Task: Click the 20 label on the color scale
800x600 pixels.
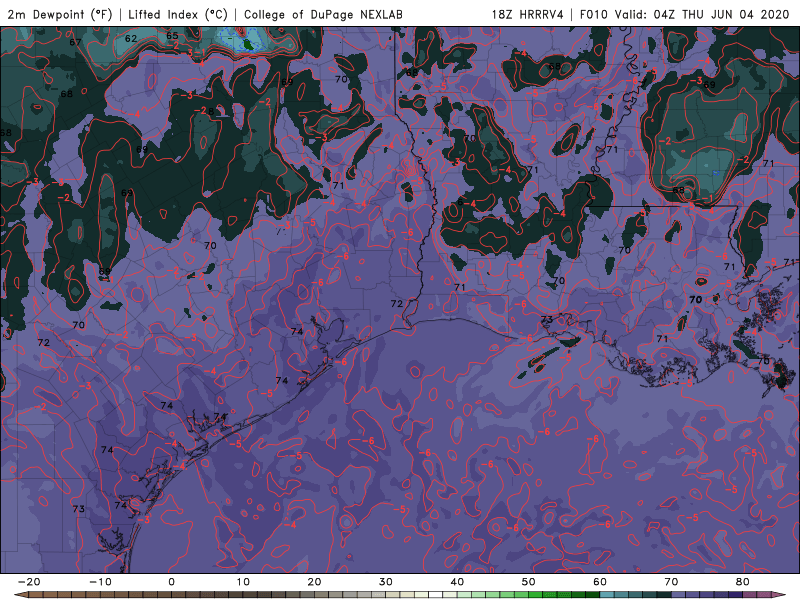Action: pyautogui.click(x=314, y=582)
